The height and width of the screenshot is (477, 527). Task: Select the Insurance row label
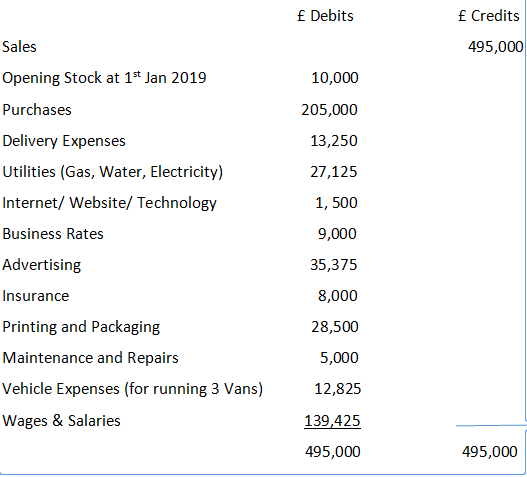(36, 296)
